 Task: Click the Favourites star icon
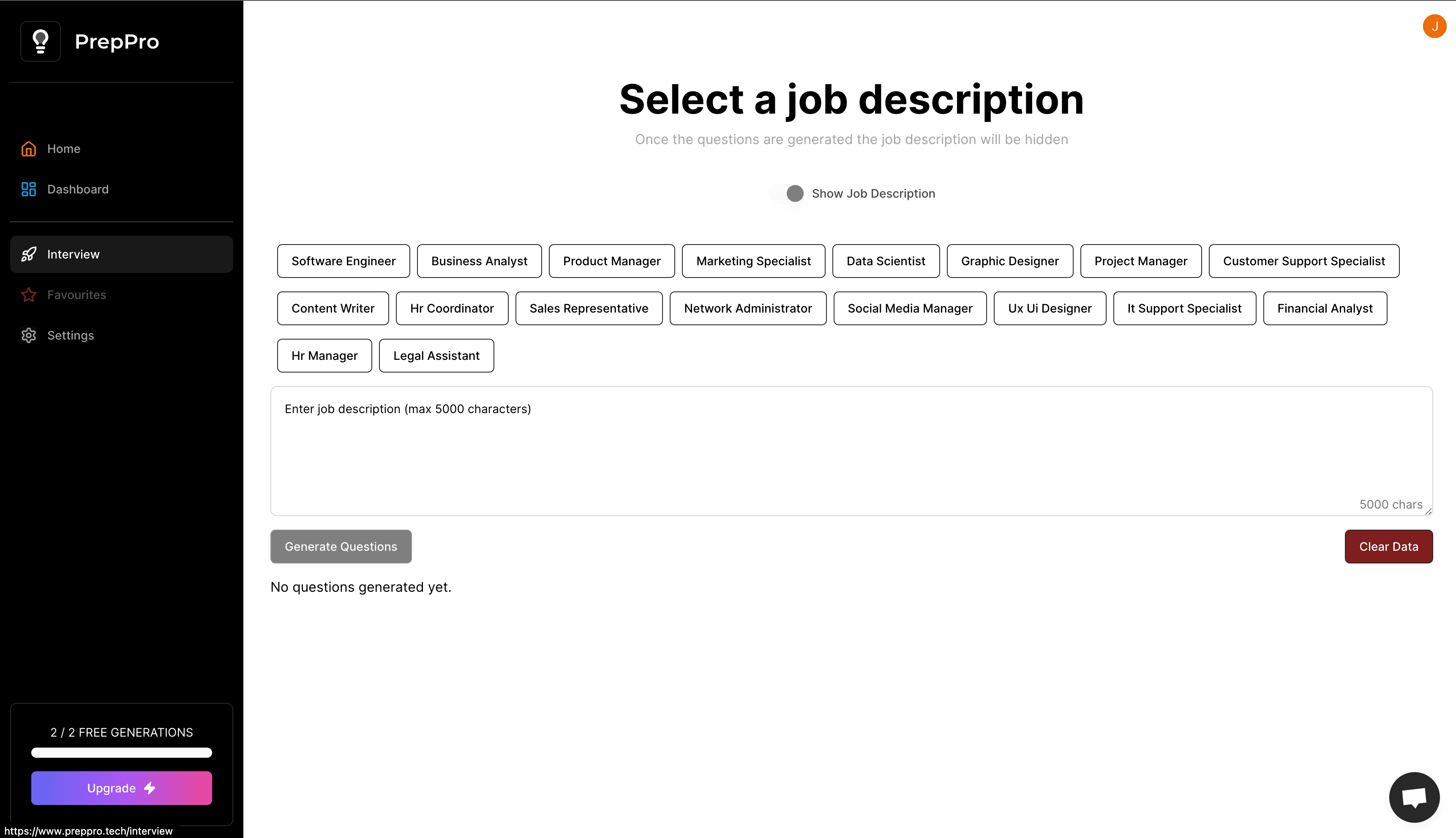29,295
